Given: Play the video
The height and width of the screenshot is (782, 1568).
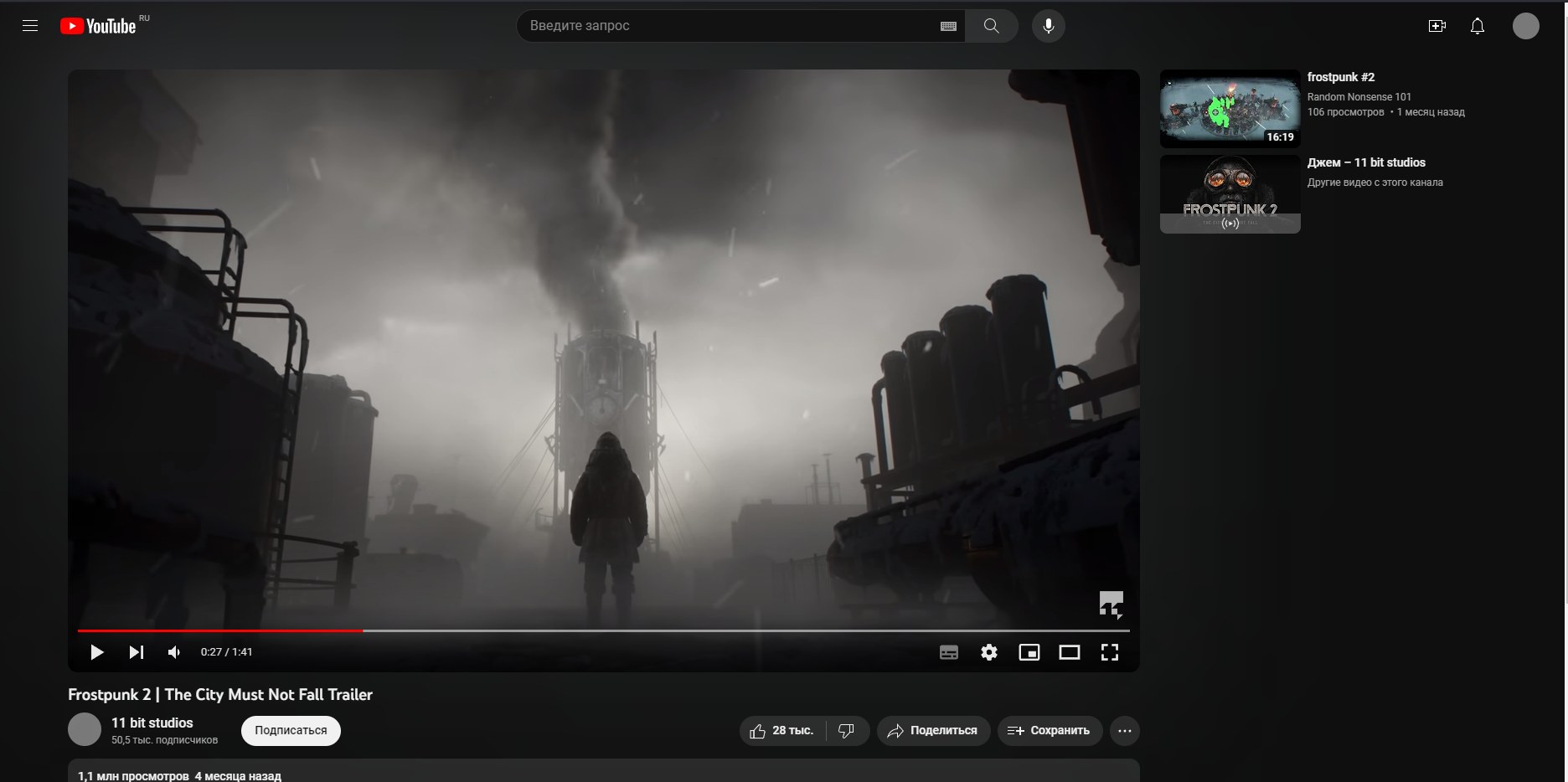Looking at the screenshot, I should coord(97,652).
